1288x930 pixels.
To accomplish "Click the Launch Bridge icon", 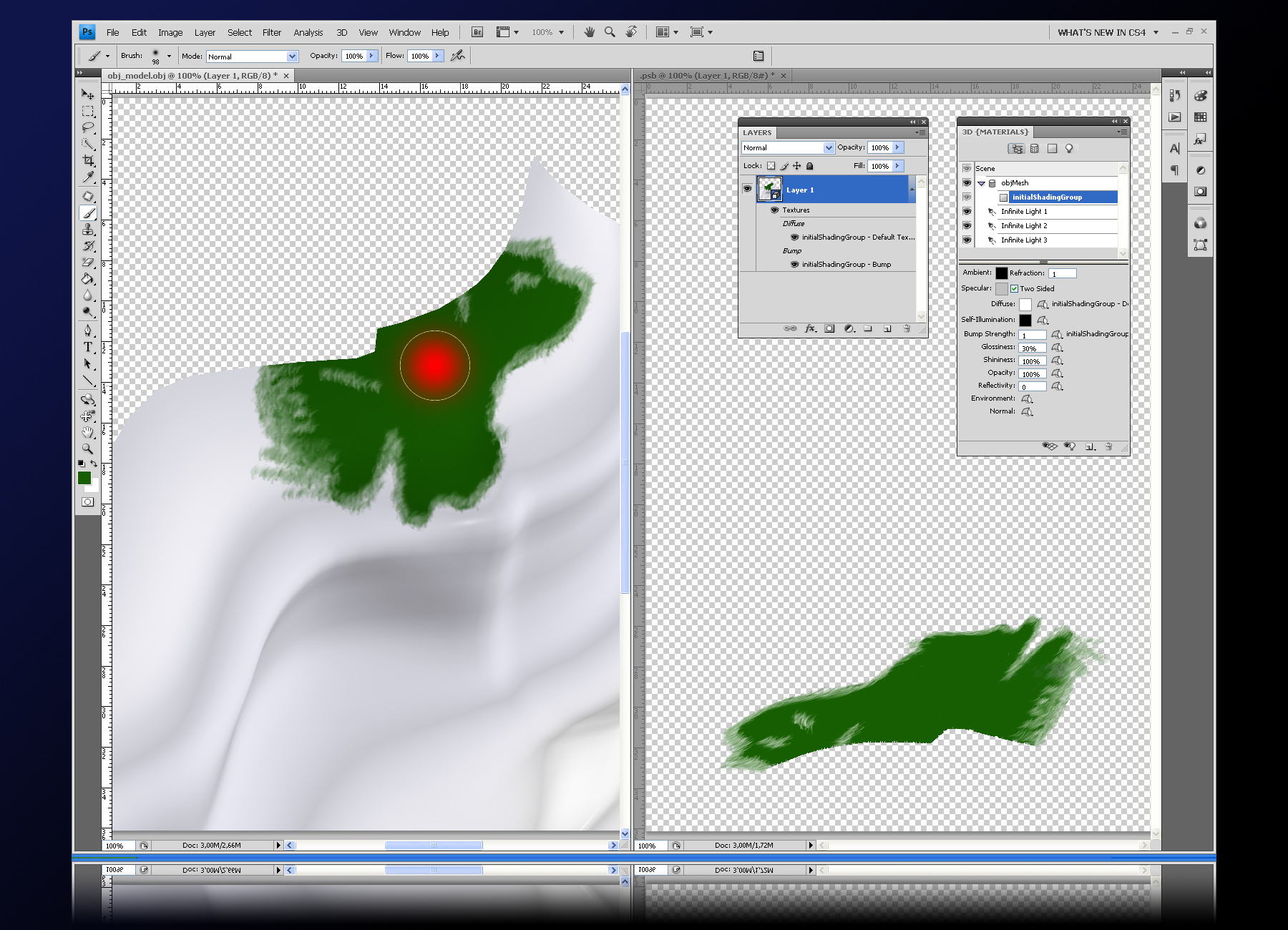I will pyautogui.click(x=477, y=32).
